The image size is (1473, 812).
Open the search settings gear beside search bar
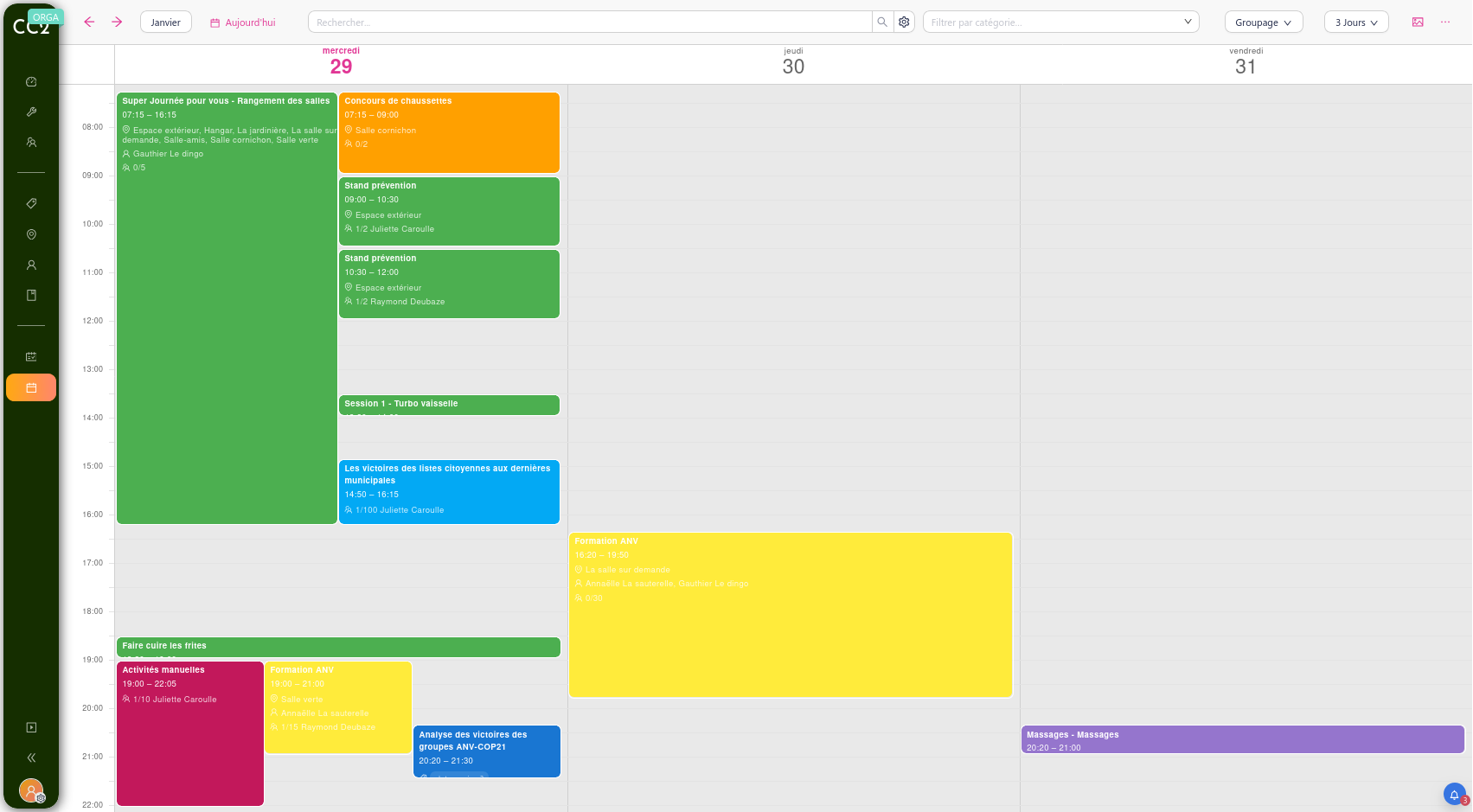pyautogui.click(x=904, y=22)
